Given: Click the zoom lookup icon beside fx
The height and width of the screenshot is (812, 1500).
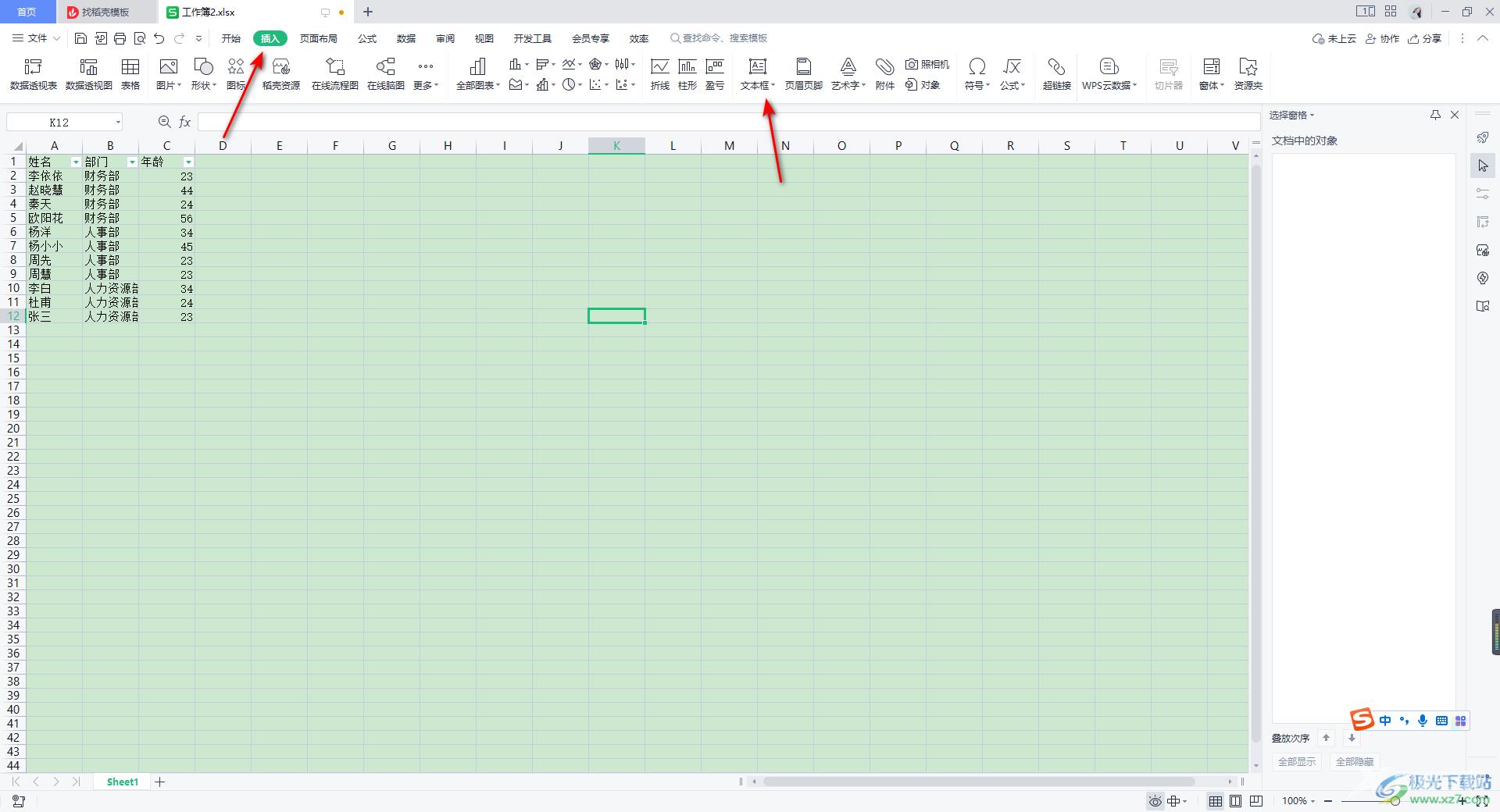Looking at the screenshot, I should point(164,122).
